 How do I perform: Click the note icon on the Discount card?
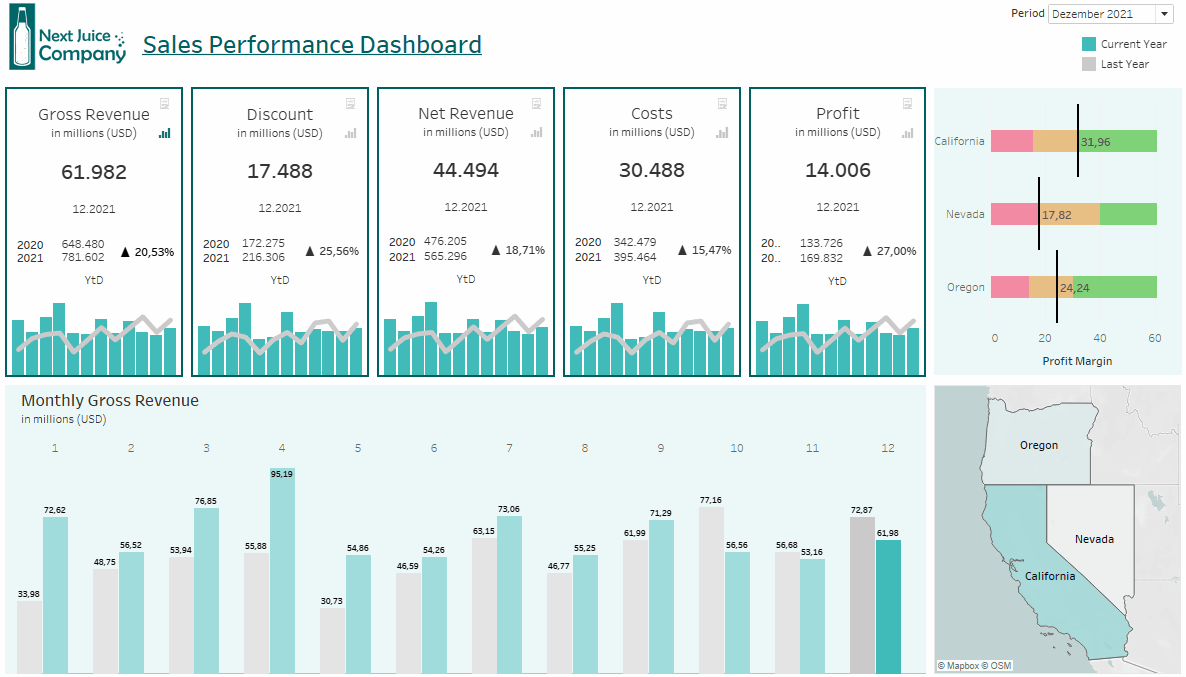(x=351, y=103)
